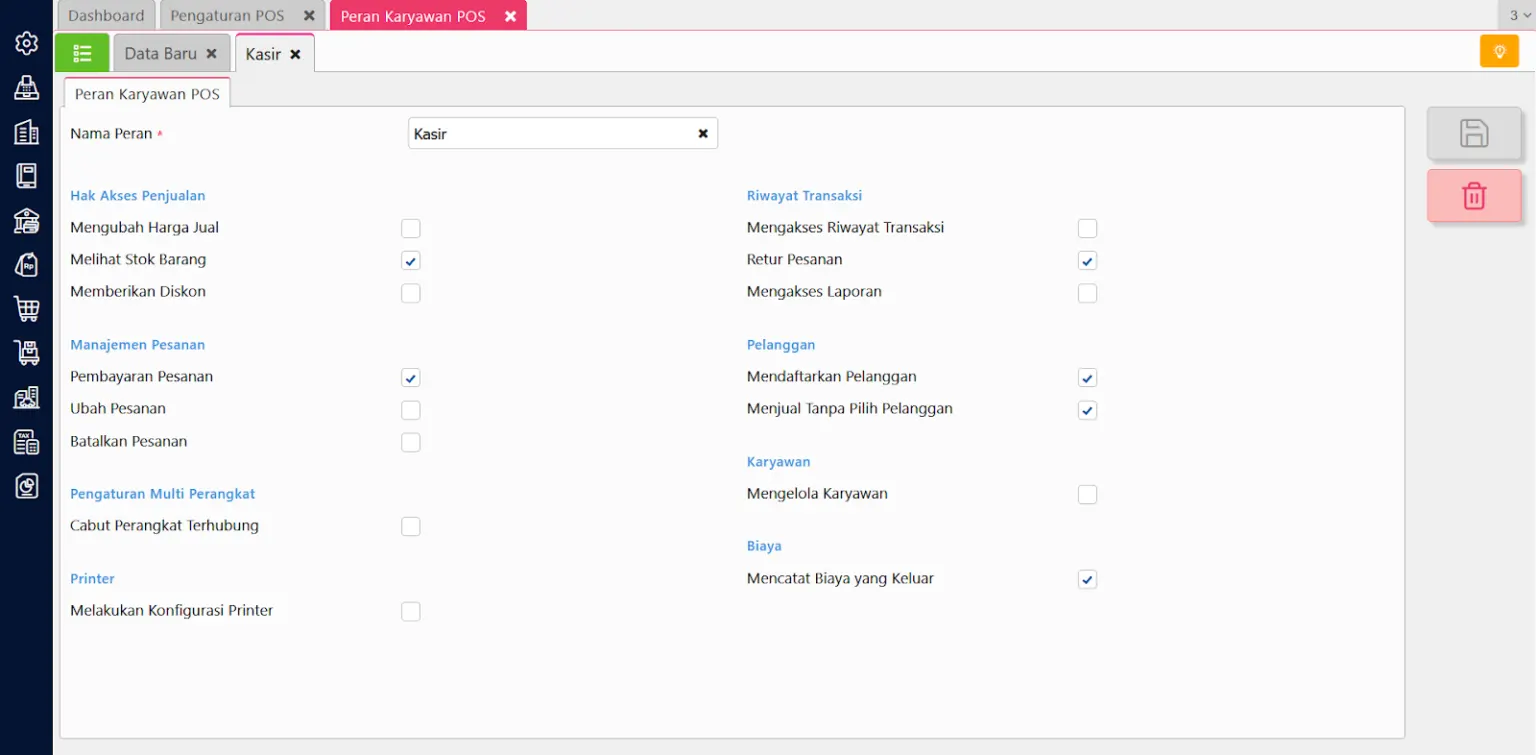Click the Nama Peran text field
This screenshot has height=755, width=1536.
[550, 134]
